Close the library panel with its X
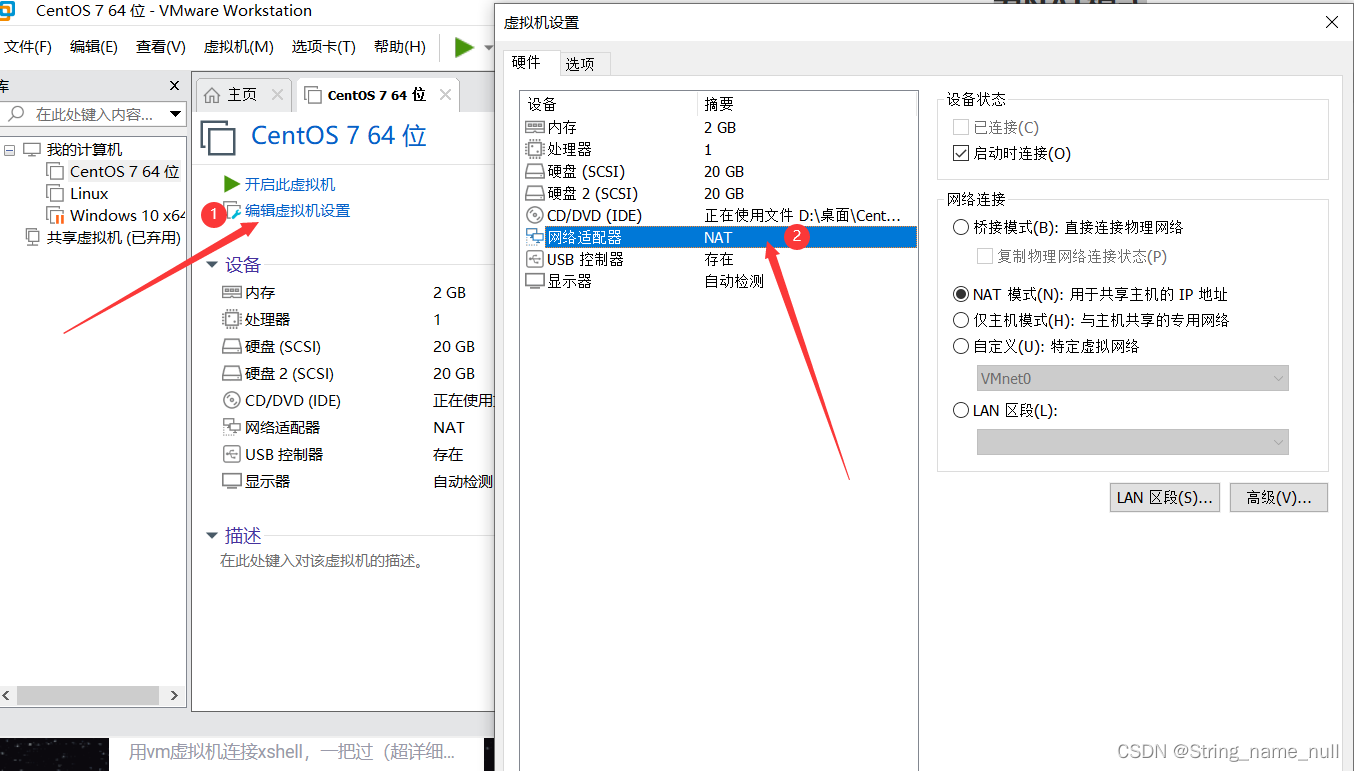Image resolution: width=1354 pixels, height=771 pixels. click(174, 86)
